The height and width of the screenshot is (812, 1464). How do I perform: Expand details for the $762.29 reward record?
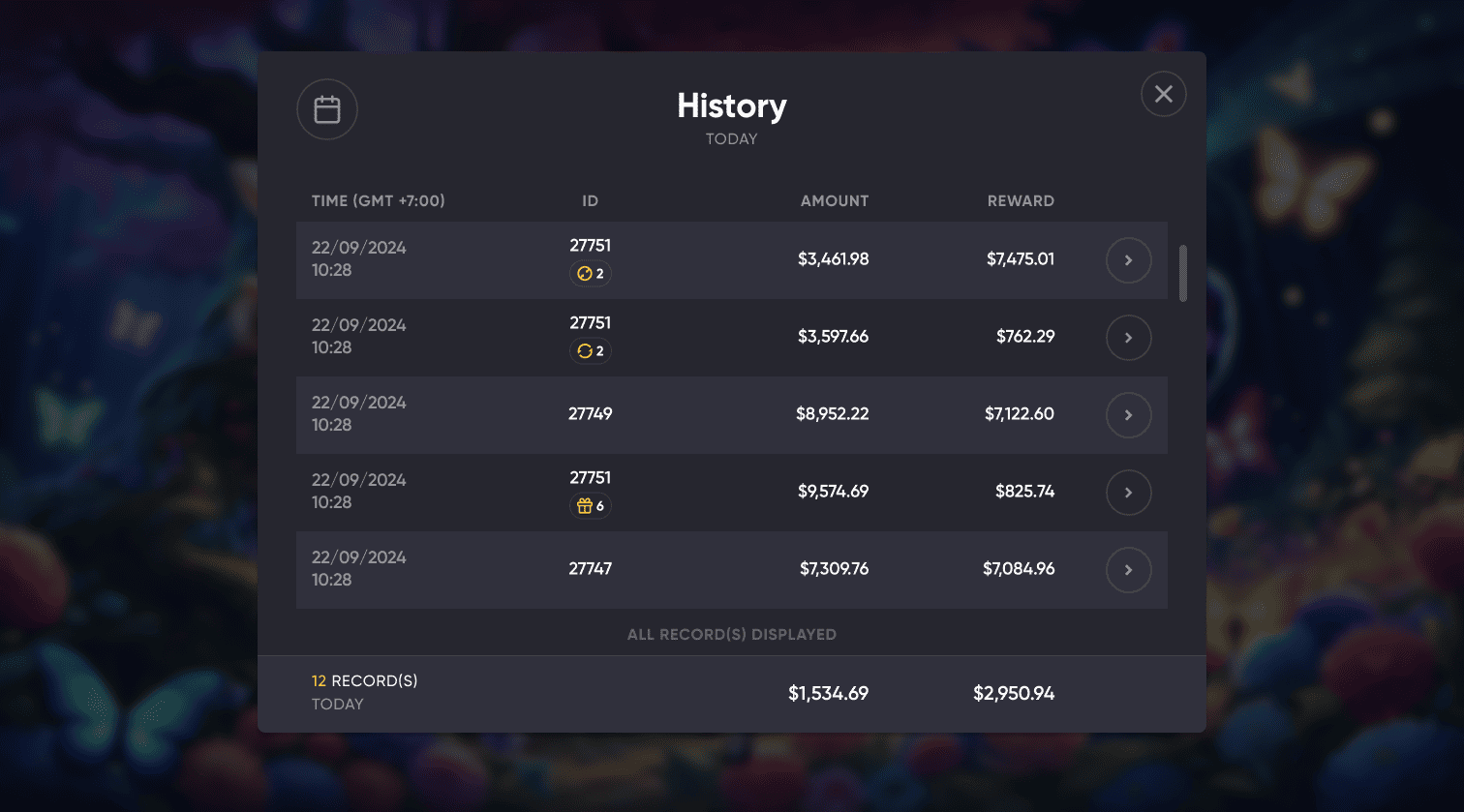[x=1129, y=338]
